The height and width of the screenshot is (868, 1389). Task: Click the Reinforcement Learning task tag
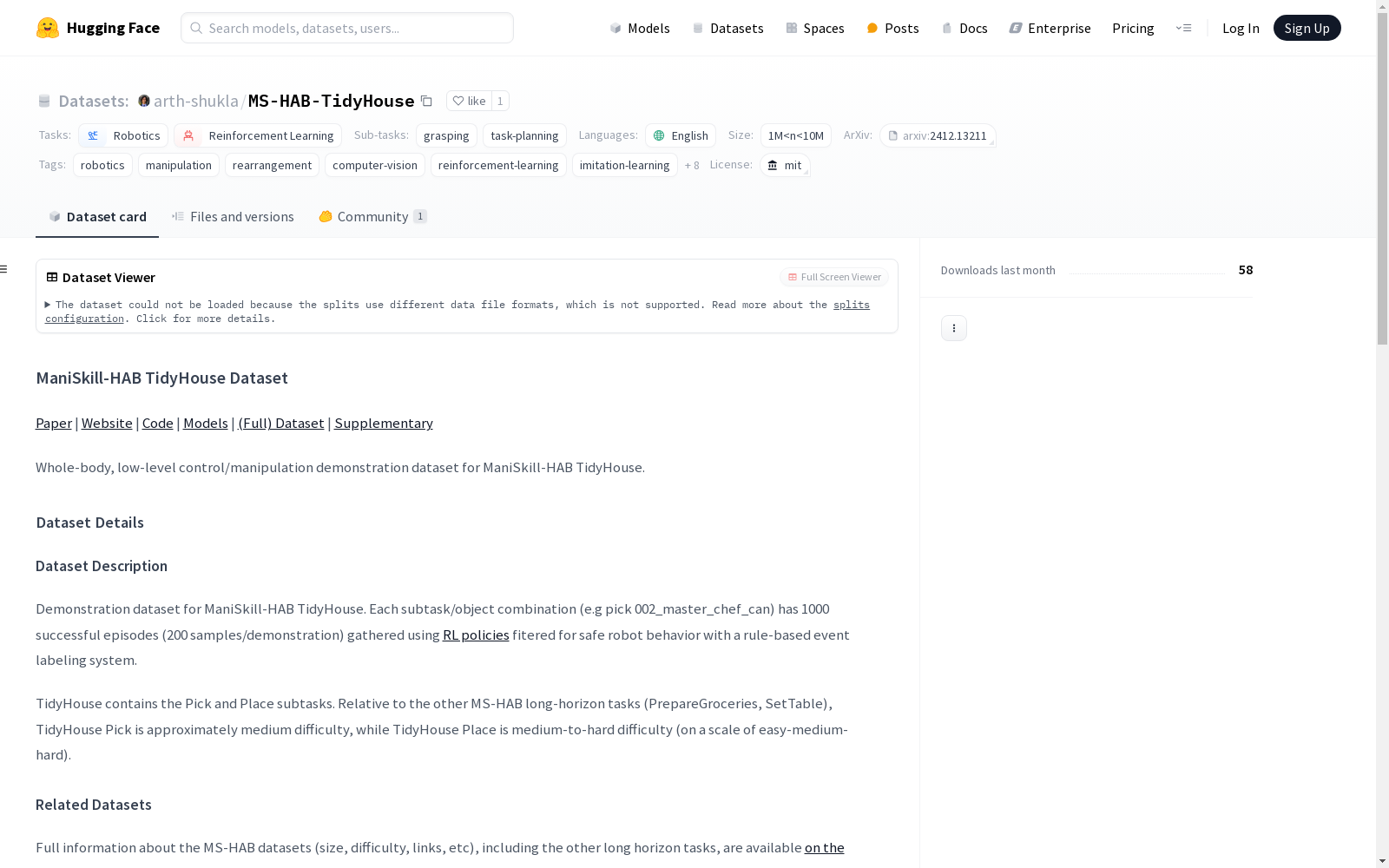[x=258, y=135]
